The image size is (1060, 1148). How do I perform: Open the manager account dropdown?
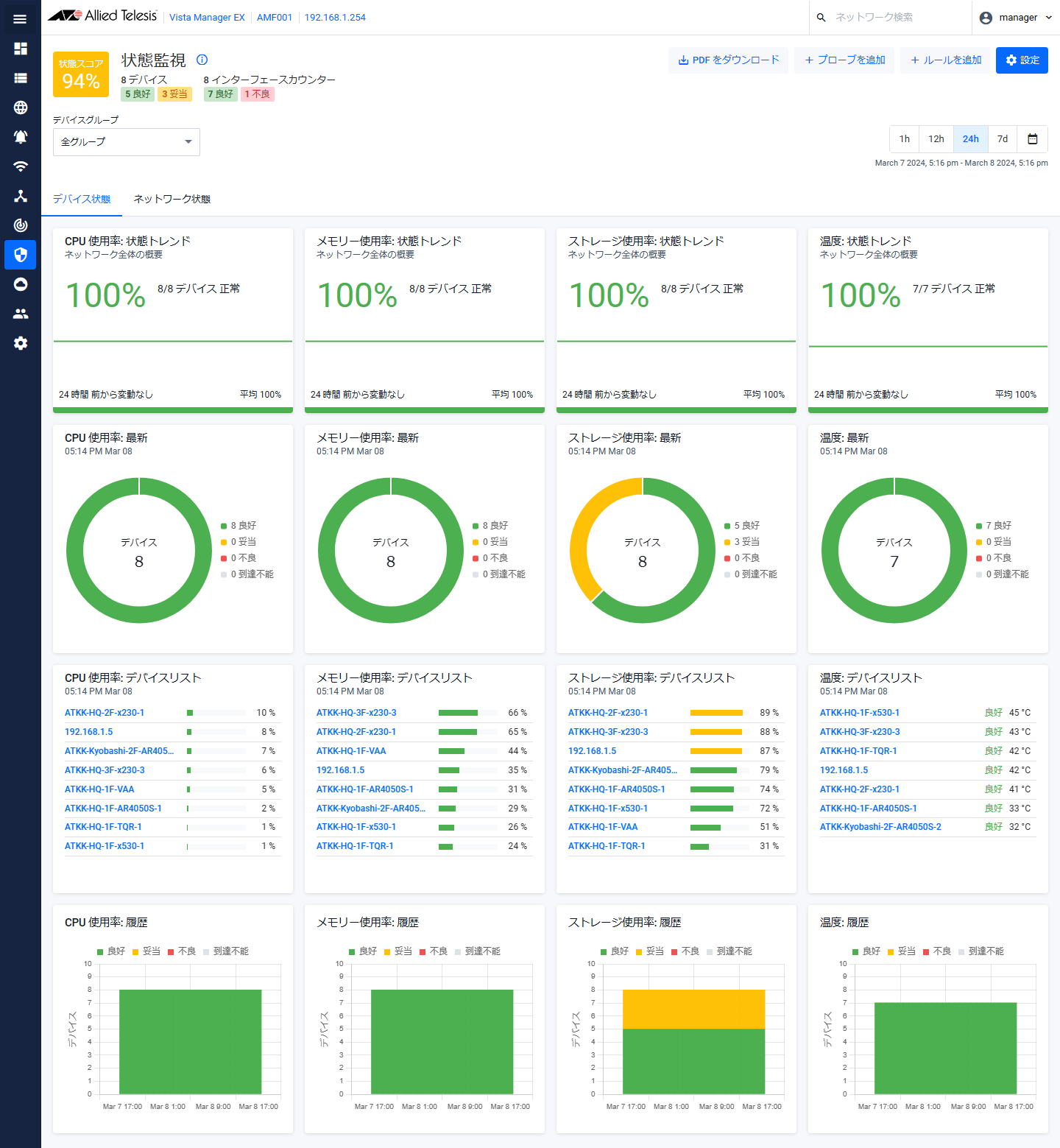pos(1017,18)
